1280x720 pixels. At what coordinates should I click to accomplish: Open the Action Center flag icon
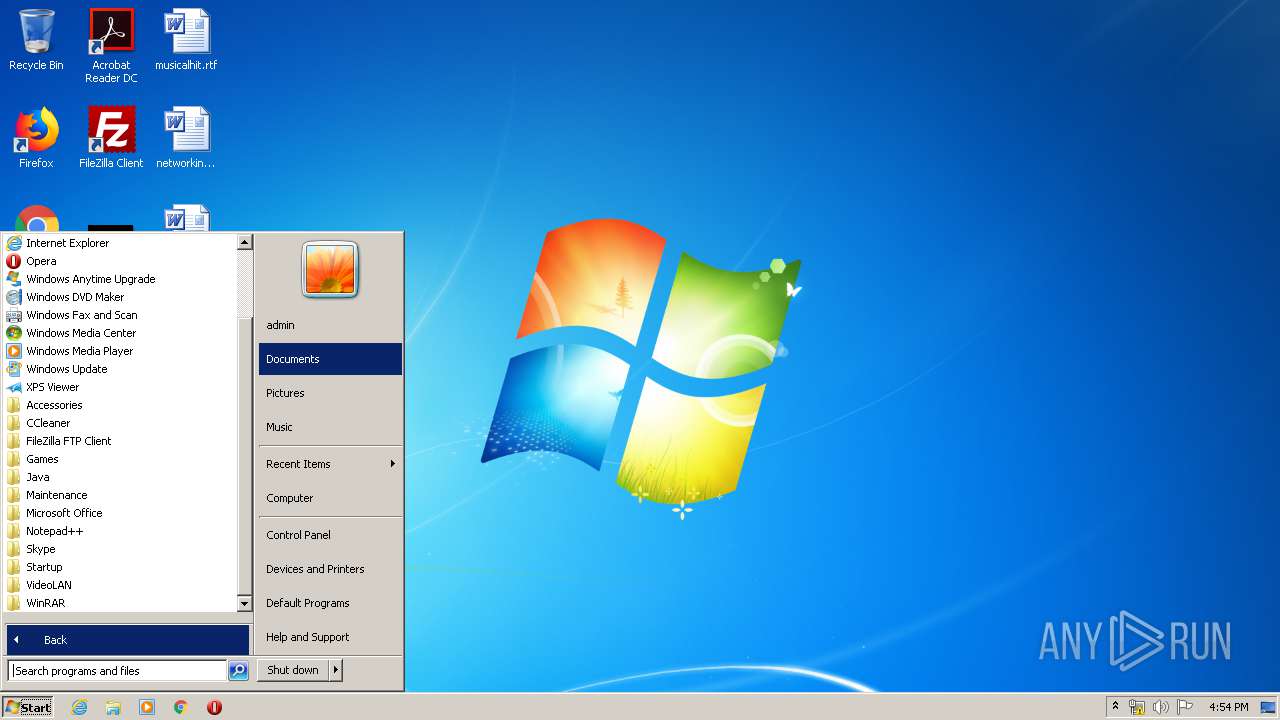click(x=1185, y=707)
